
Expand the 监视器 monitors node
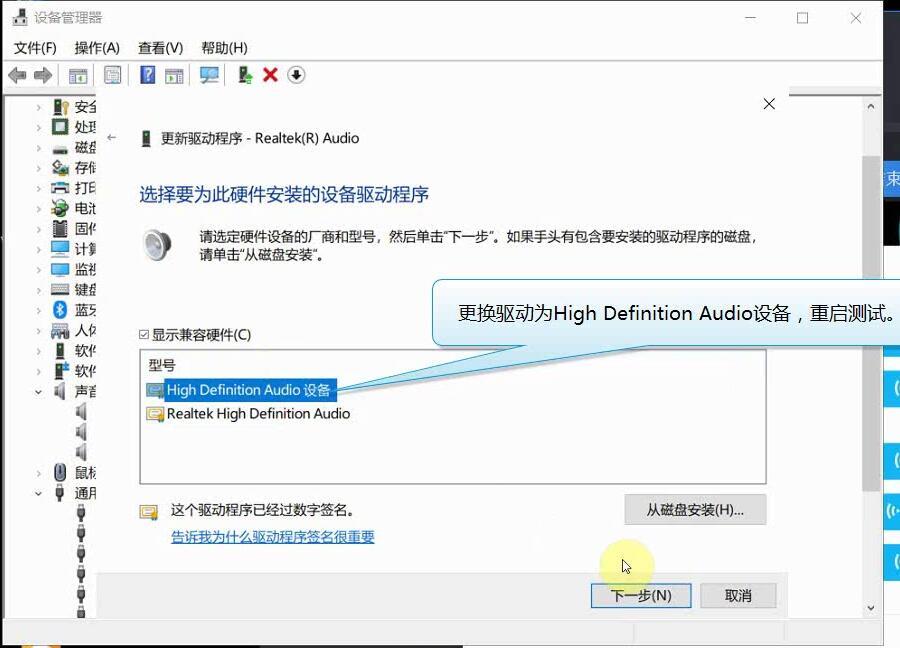[38, 270]
